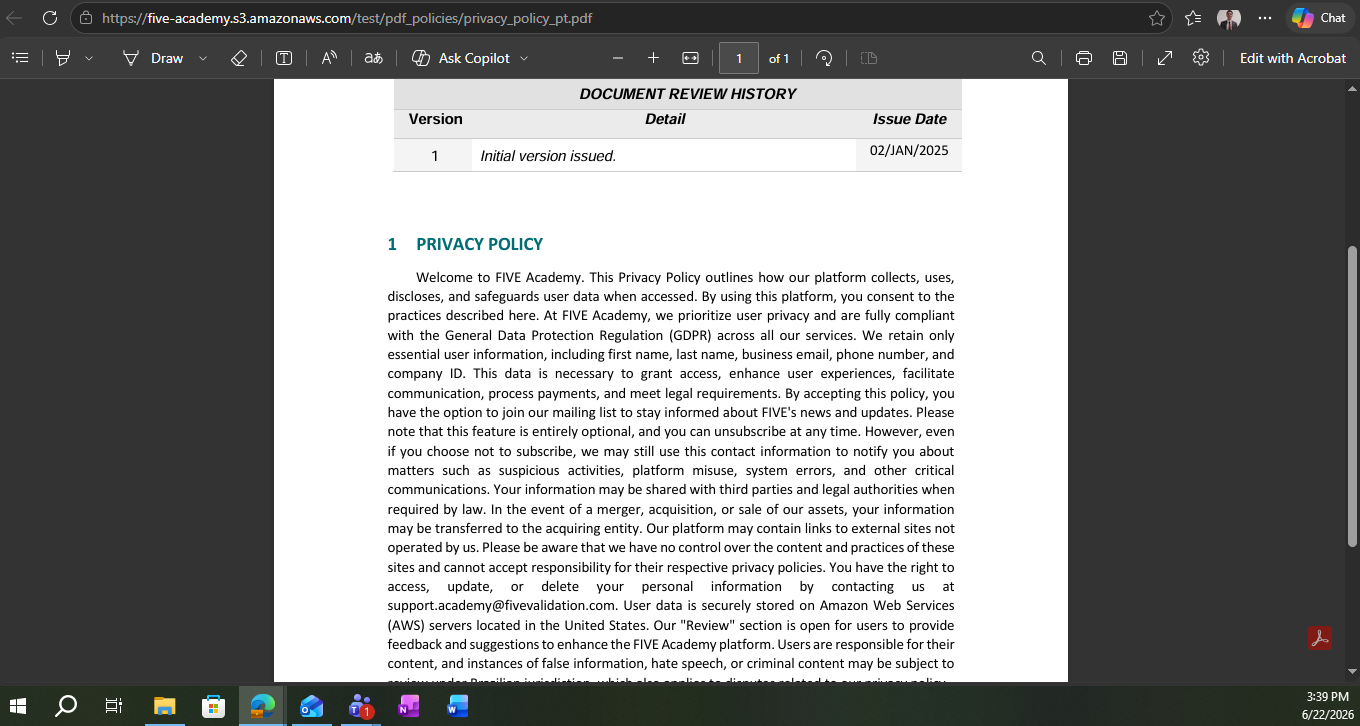Activate the Draw tool
Image resolution: width=1360 pixels, height=726 pixels.
153,58
